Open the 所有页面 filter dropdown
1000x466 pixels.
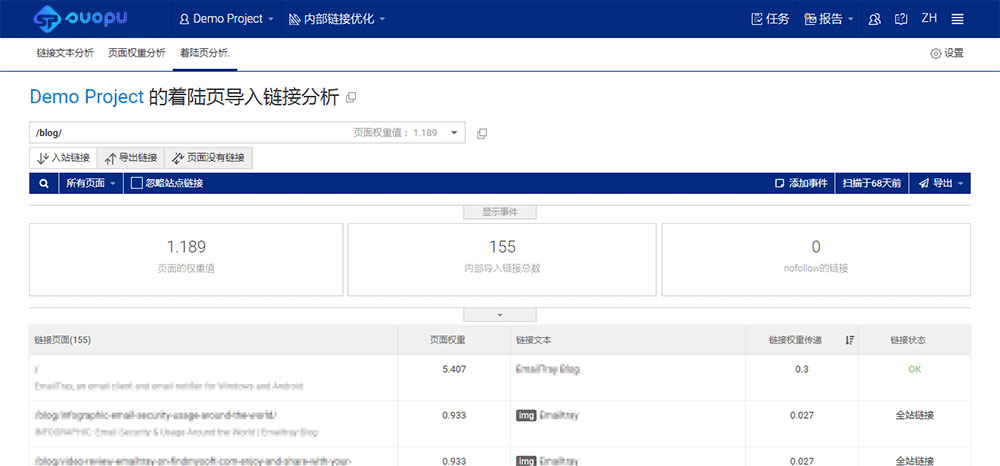(x=91, y=184)
